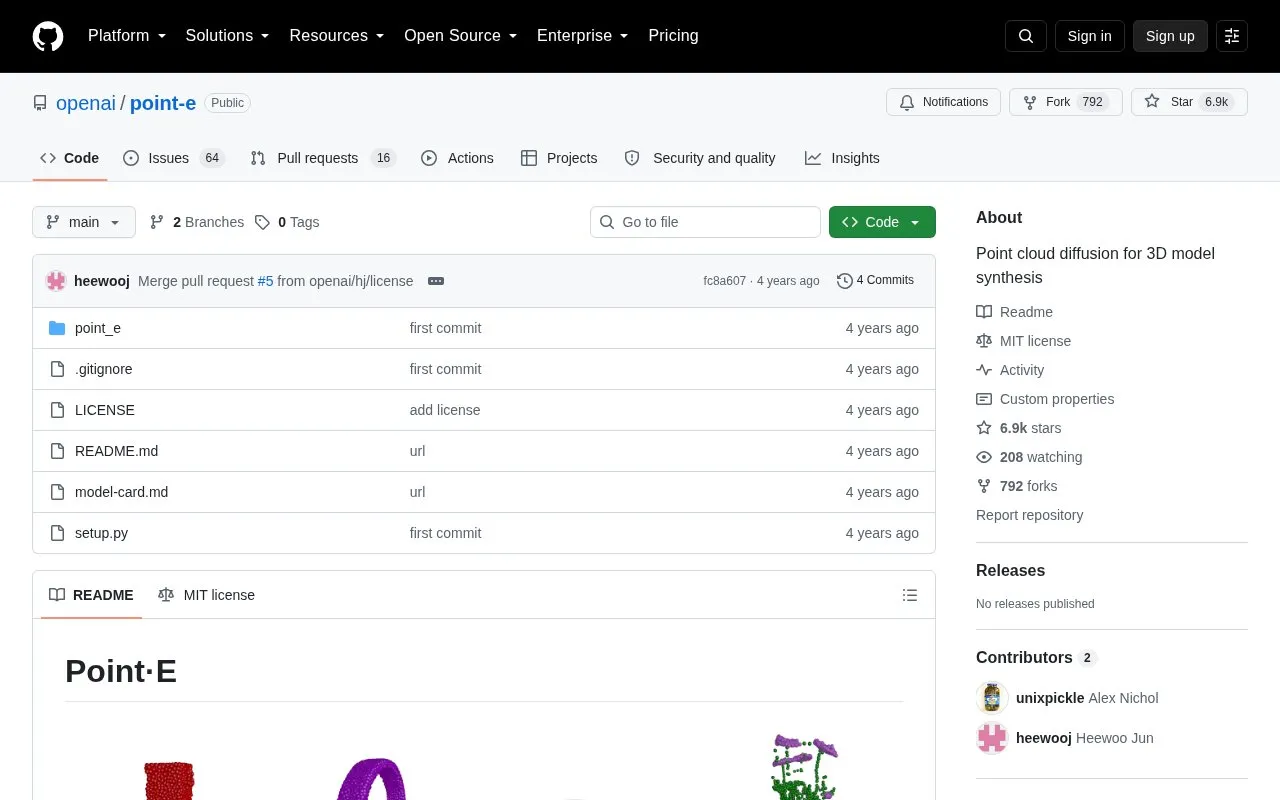Open the search magnifier button
Screen dimensions: 1280x800
1026,36
